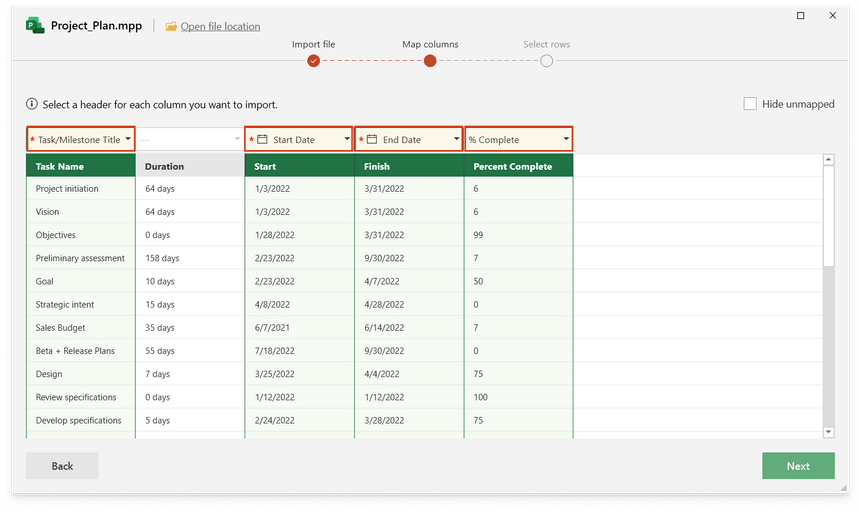Screen dimensions: 861x511
Task: Expand the % Complete mapping dropdown
Action: click(566, 140)
